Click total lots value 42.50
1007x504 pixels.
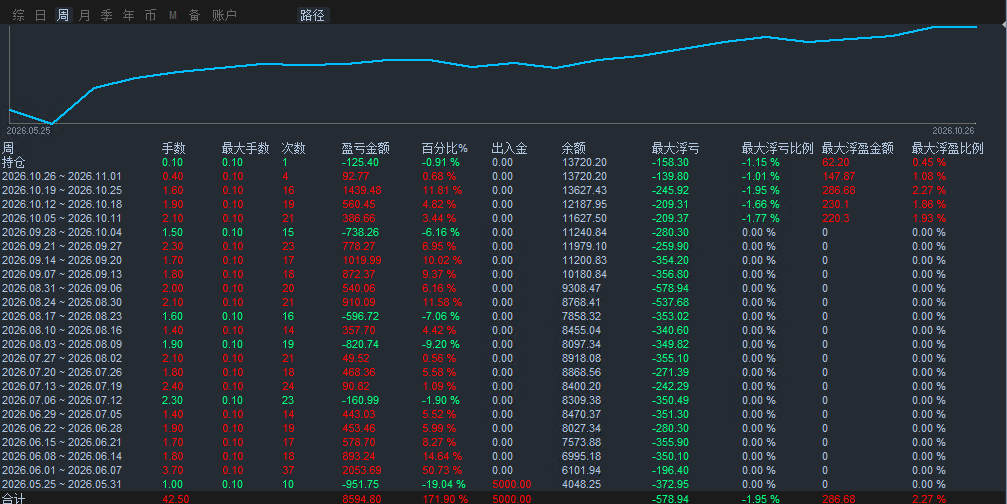(175, 499)
